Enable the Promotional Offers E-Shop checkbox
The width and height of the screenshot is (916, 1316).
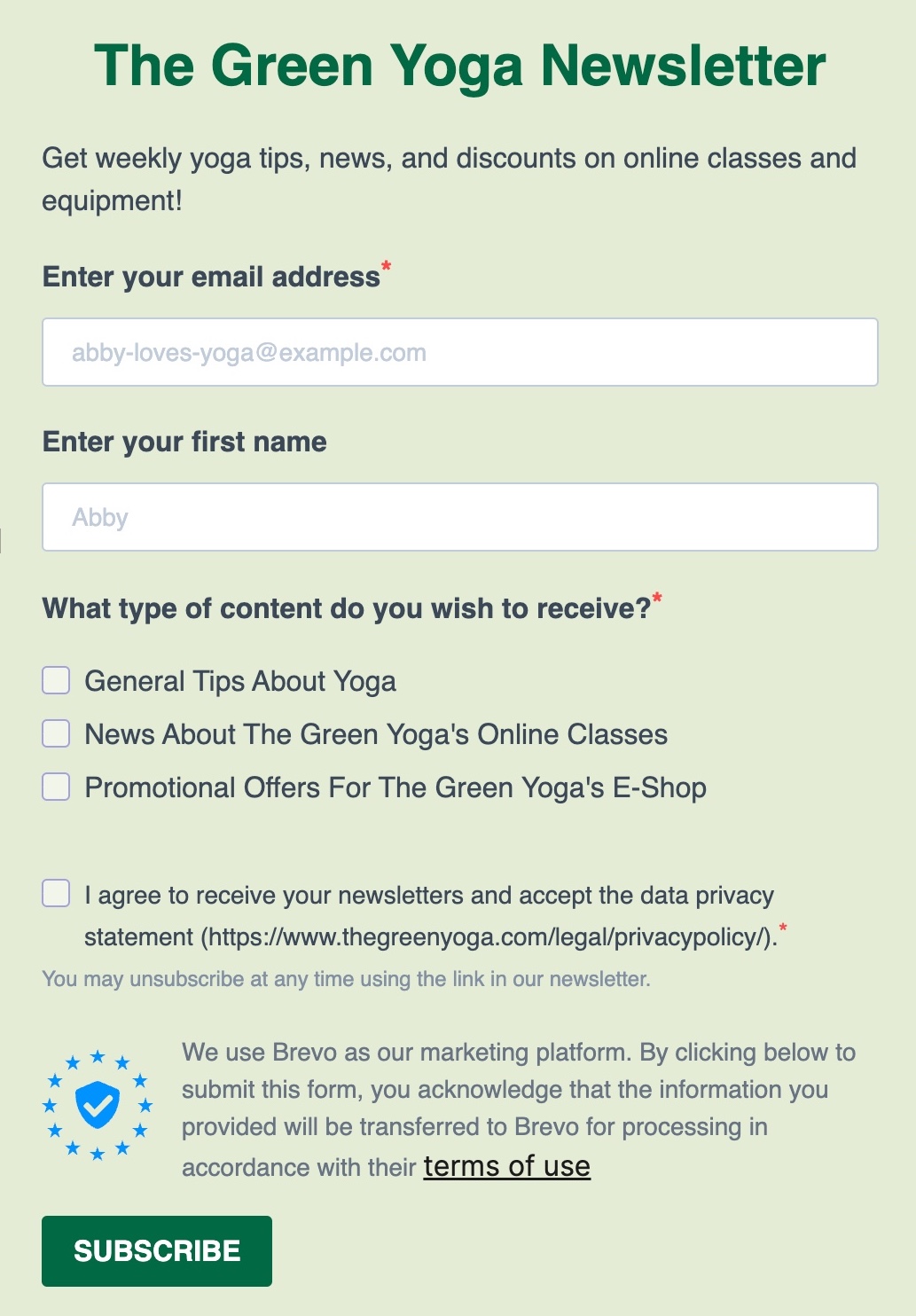[x=56, y=787]
